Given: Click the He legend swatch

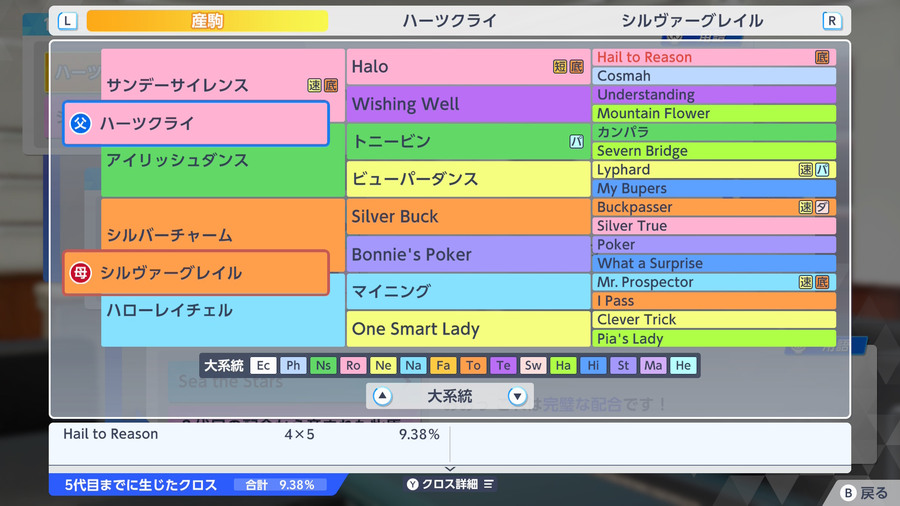Looking at the screenshot, I should (683, 365).
